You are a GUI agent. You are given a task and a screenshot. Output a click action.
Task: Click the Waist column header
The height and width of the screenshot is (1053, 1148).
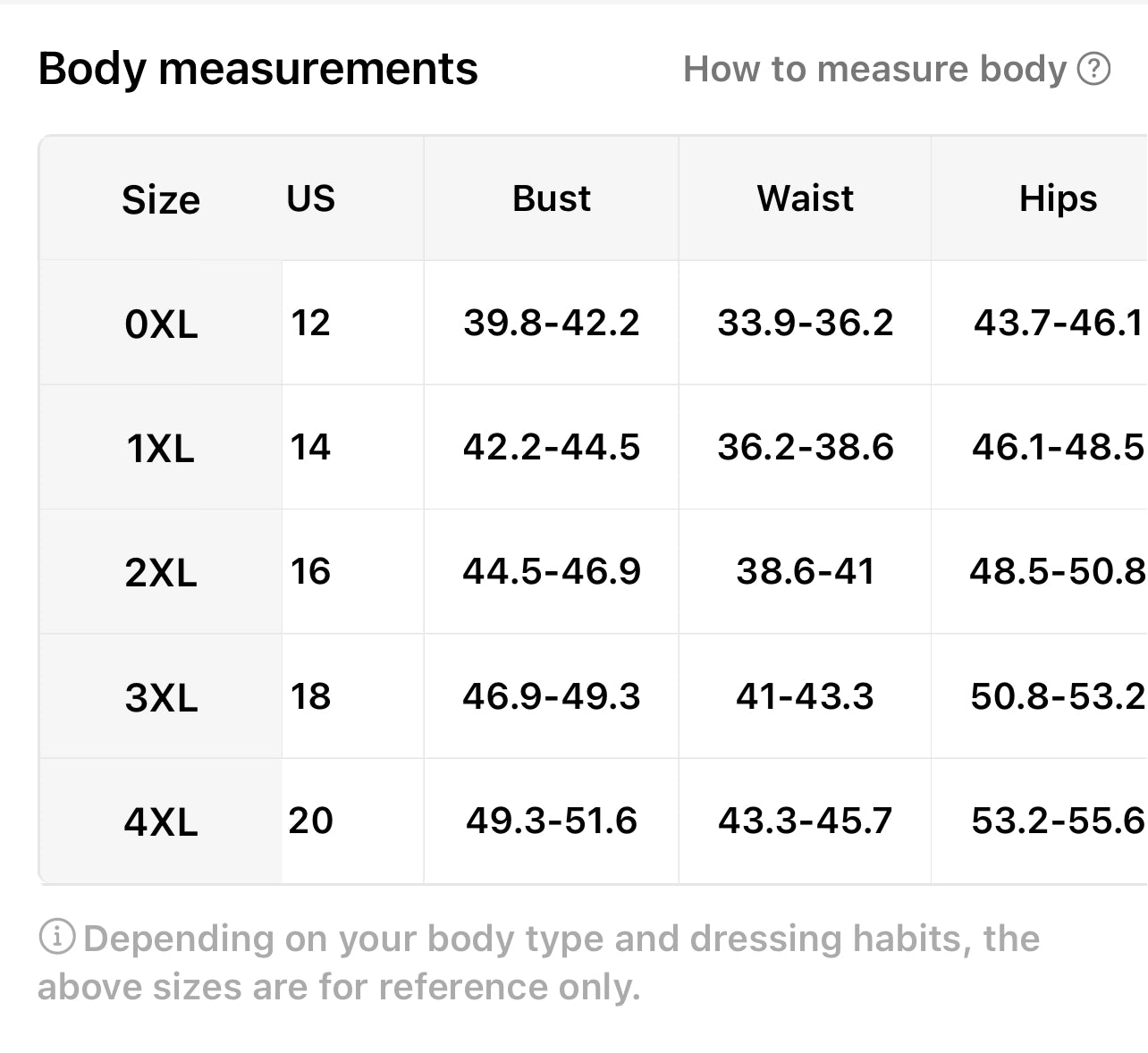(x=805, y=198)
